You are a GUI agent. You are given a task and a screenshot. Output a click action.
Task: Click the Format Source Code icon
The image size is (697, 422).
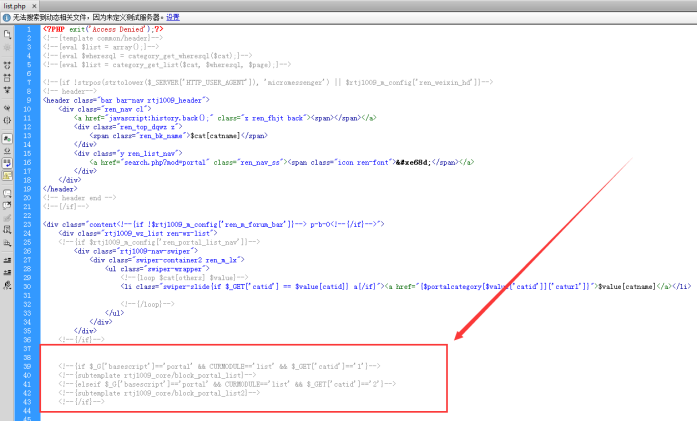pyautogui.click(x=7, y=285)
